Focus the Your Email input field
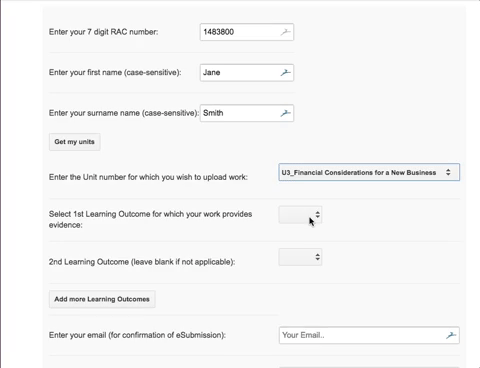Image resolution: width=480 pixels, height=368 pixels. pos(369,335)
